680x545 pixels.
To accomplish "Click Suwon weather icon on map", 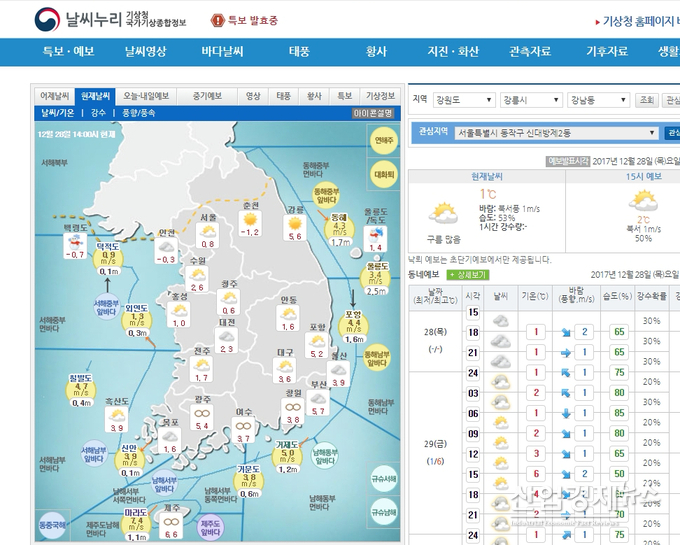I will 197,274.
